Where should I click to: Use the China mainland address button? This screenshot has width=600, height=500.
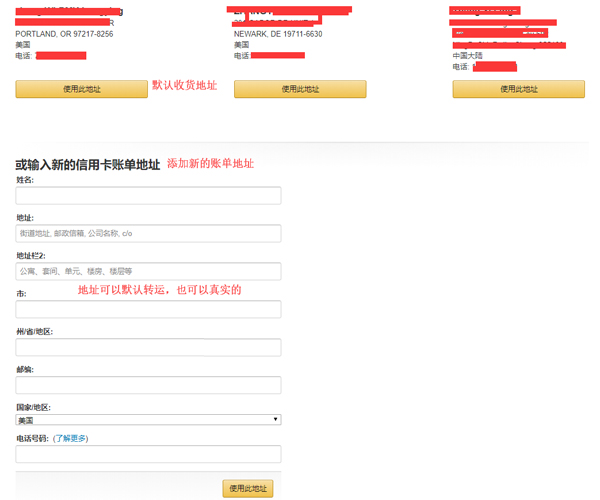coord(518,89)
